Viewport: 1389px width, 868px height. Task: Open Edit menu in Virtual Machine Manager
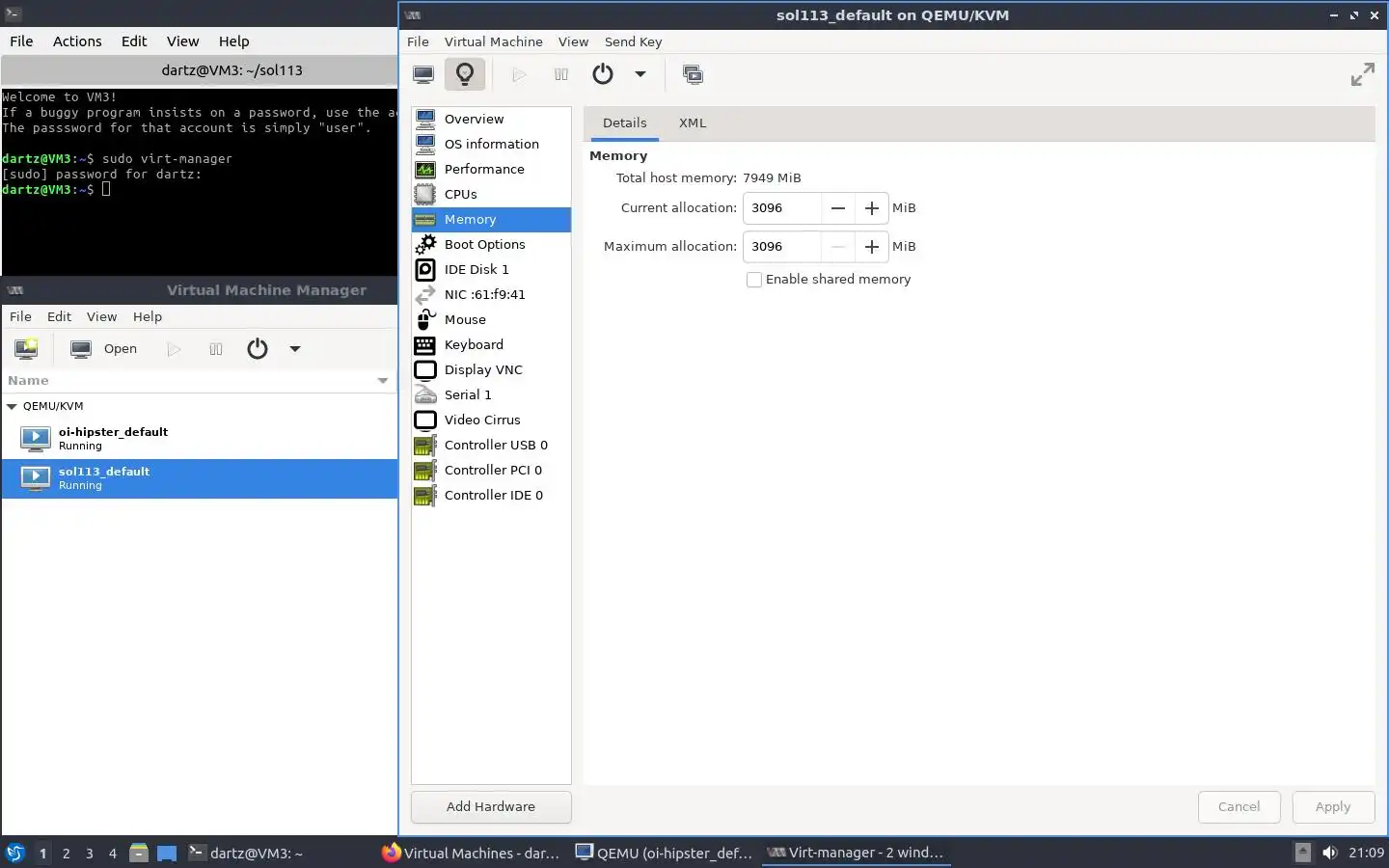(x=59, y=316)
